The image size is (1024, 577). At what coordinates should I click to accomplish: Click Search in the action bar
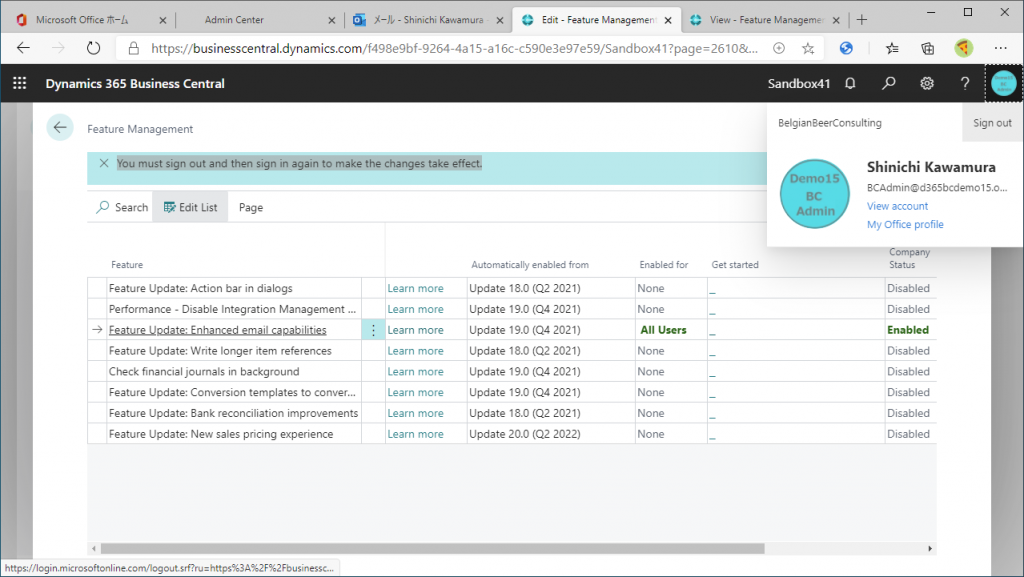coord(122,208)
